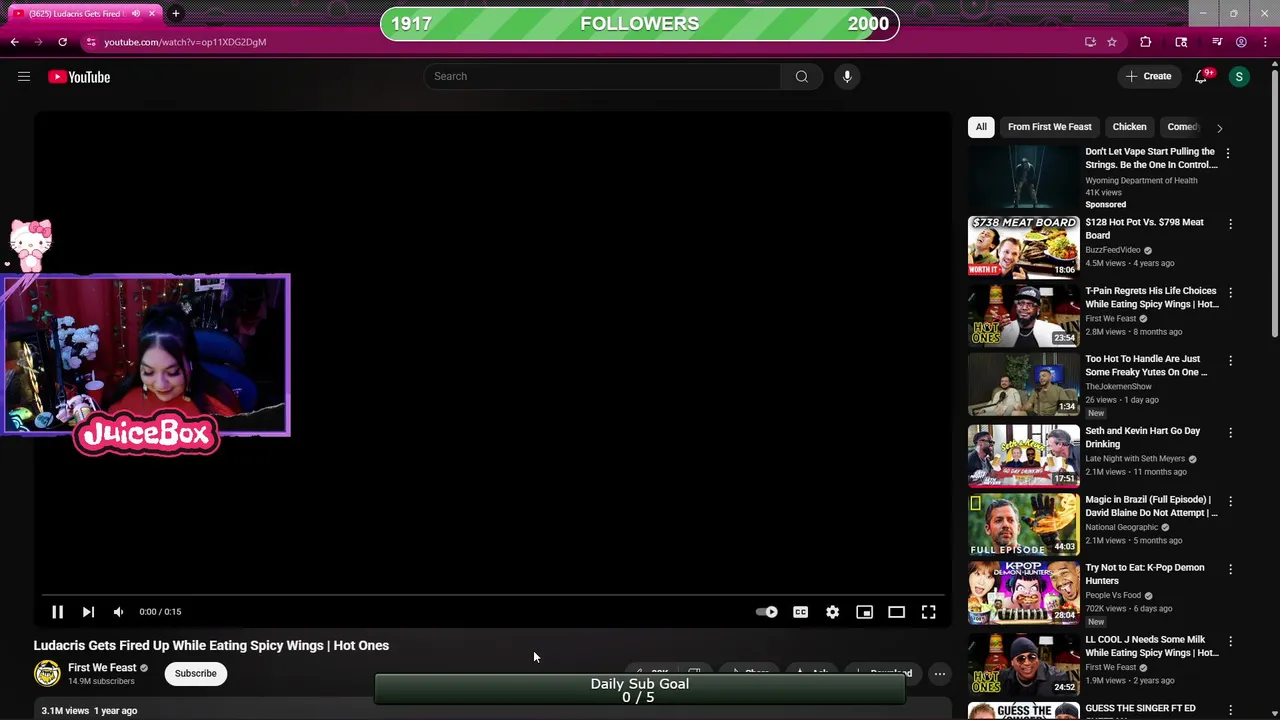This screenshot has height=720, width=1280.
Task: Open more actions ellipsis below the video
Action: click(939, 674)
